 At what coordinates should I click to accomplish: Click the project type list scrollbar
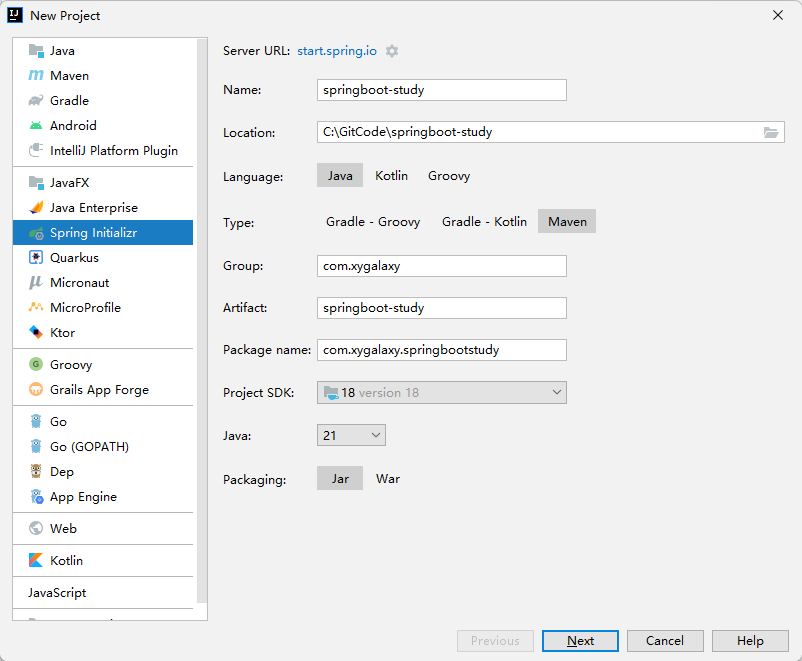pos(201,300)
